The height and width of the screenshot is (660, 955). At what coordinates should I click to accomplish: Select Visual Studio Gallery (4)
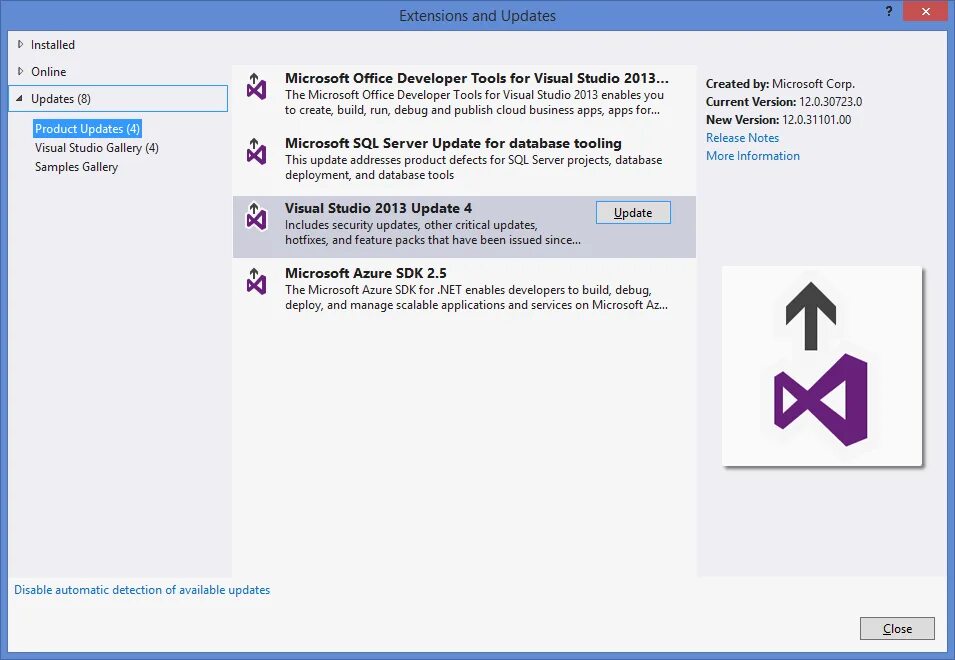pos(97,147)
